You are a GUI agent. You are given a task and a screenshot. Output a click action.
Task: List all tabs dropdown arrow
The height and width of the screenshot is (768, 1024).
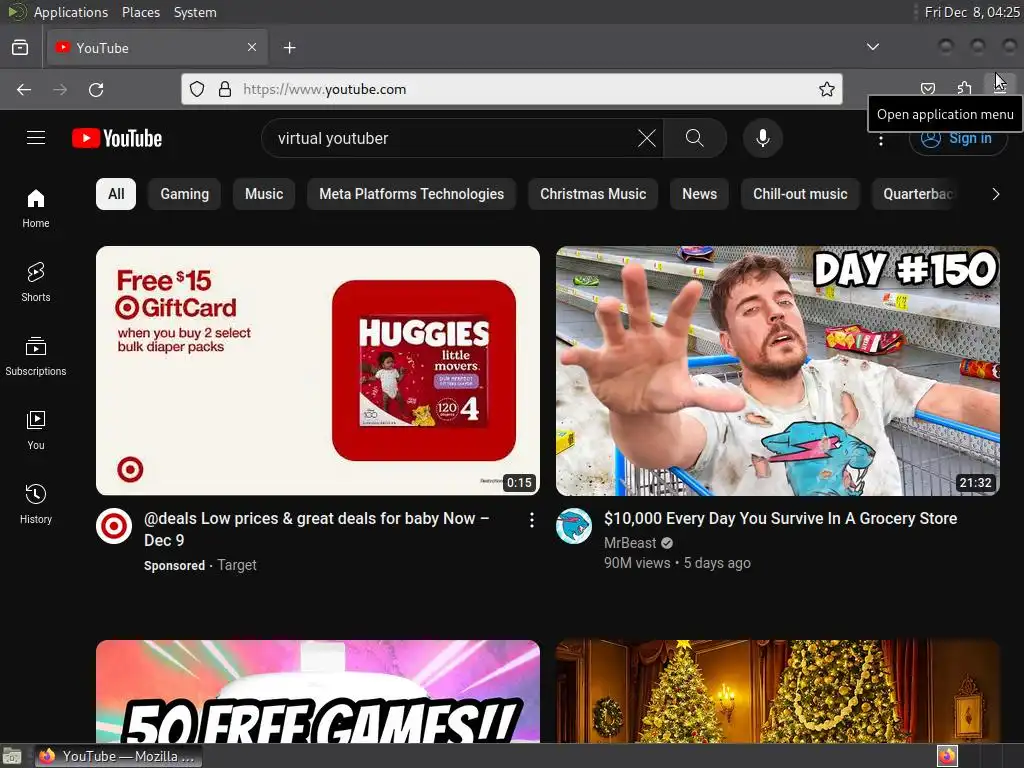coord(872,47)
